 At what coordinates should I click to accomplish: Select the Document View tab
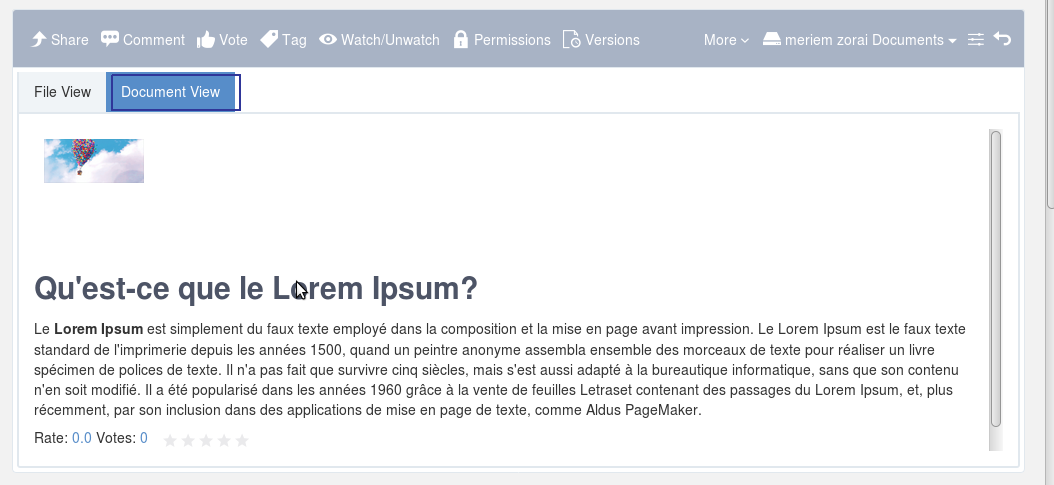pyautogui.click(x=171, y=92)
